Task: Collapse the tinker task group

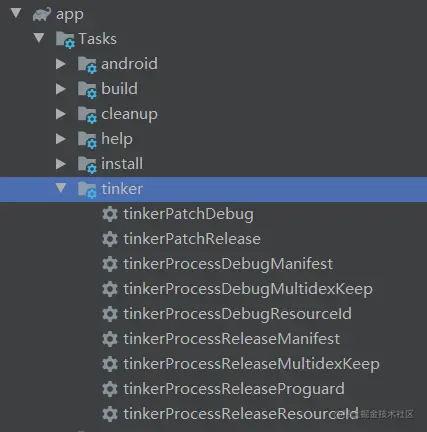Action: pyautogui.click(x=61, y=188)
